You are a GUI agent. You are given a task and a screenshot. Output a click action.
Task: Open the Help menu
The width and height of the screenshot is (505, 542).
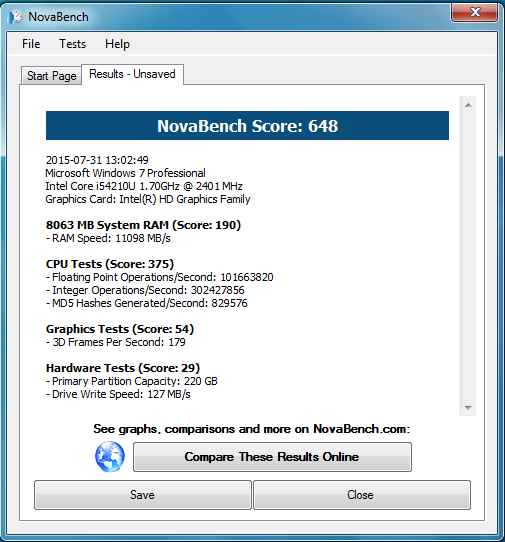[117, 44]
